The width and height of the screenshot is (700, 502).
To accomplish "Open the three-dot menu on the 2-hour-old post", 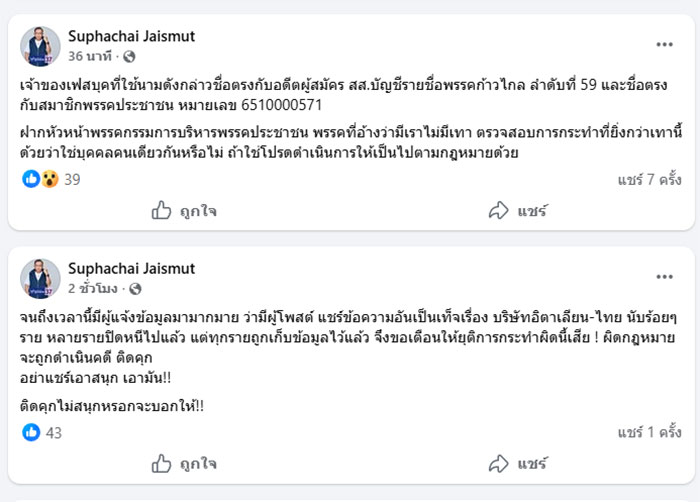I will click(x=664, y=275).
